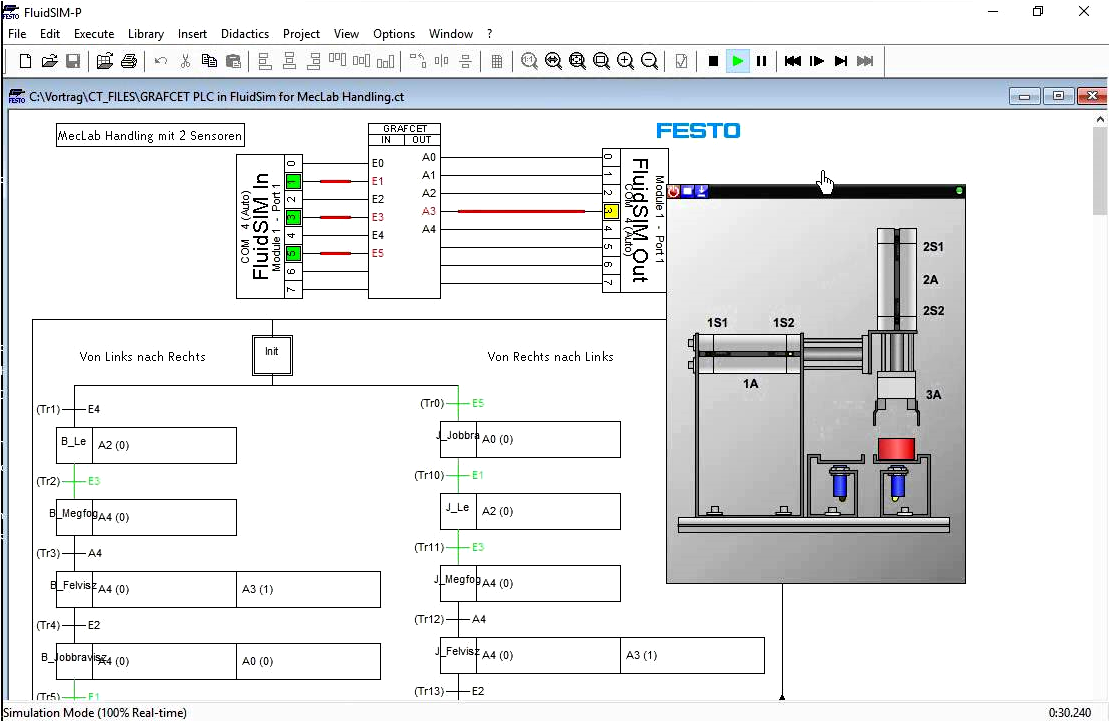Reset zoom to original size
The width and height of the screenshot is (1110, 722).
(530, 62)
